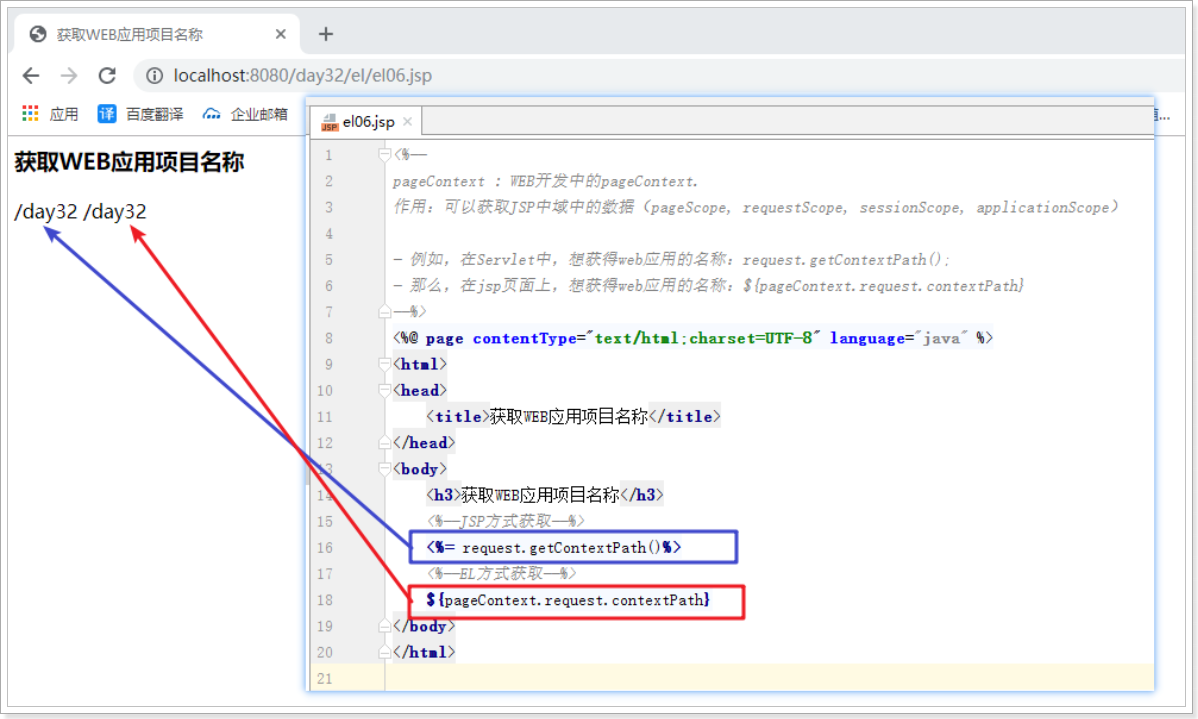Collapse the comment fold marker at line 1
Screen dimensions: 1198x719
(385, 155)
